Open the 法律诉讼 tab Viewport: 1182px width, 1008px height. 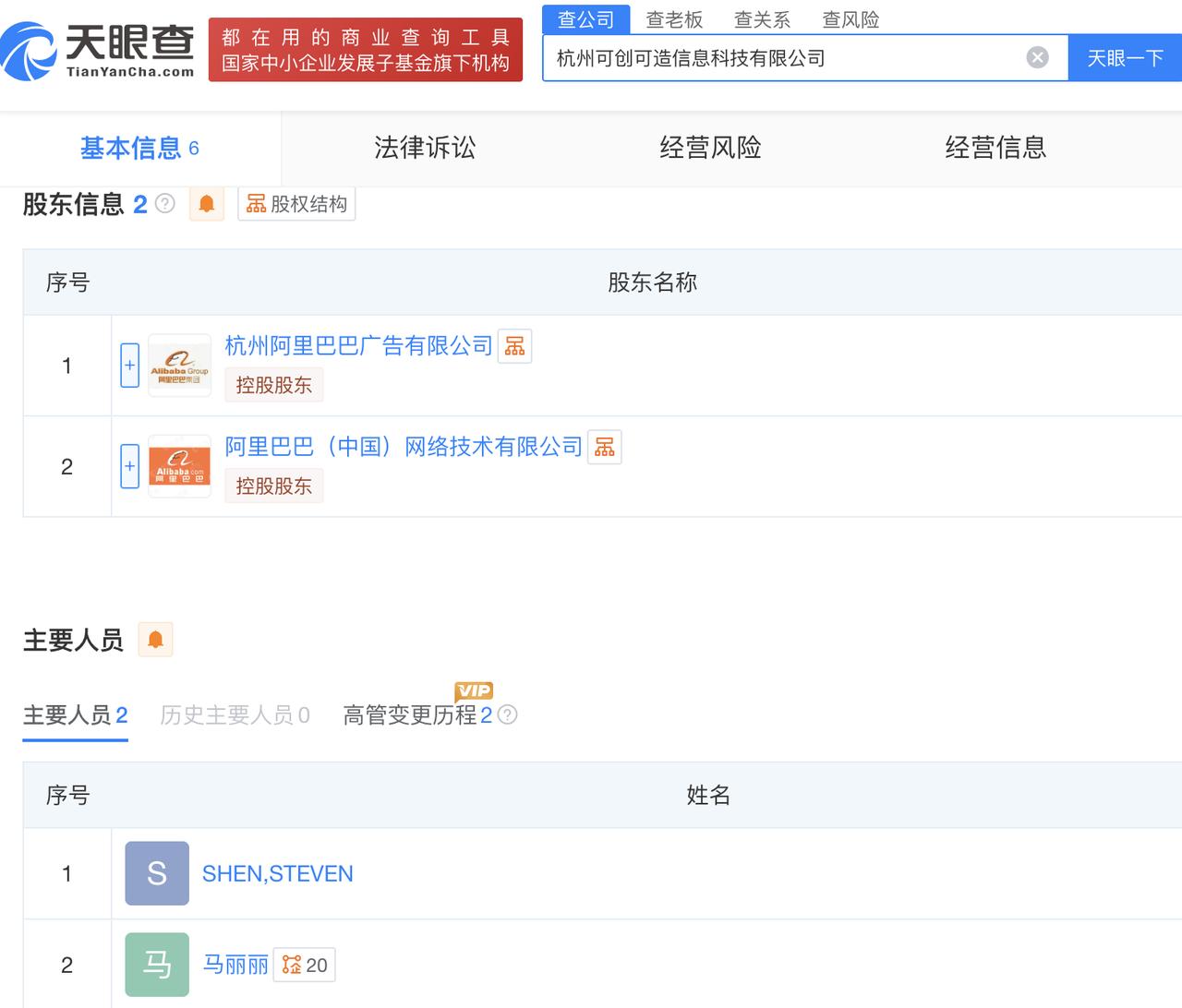(x=425, y=148)
